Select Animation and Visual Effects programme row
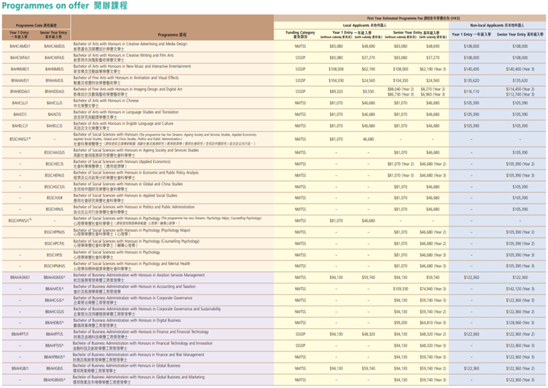This screenshot has height=388, width=548. pos(274,80)
